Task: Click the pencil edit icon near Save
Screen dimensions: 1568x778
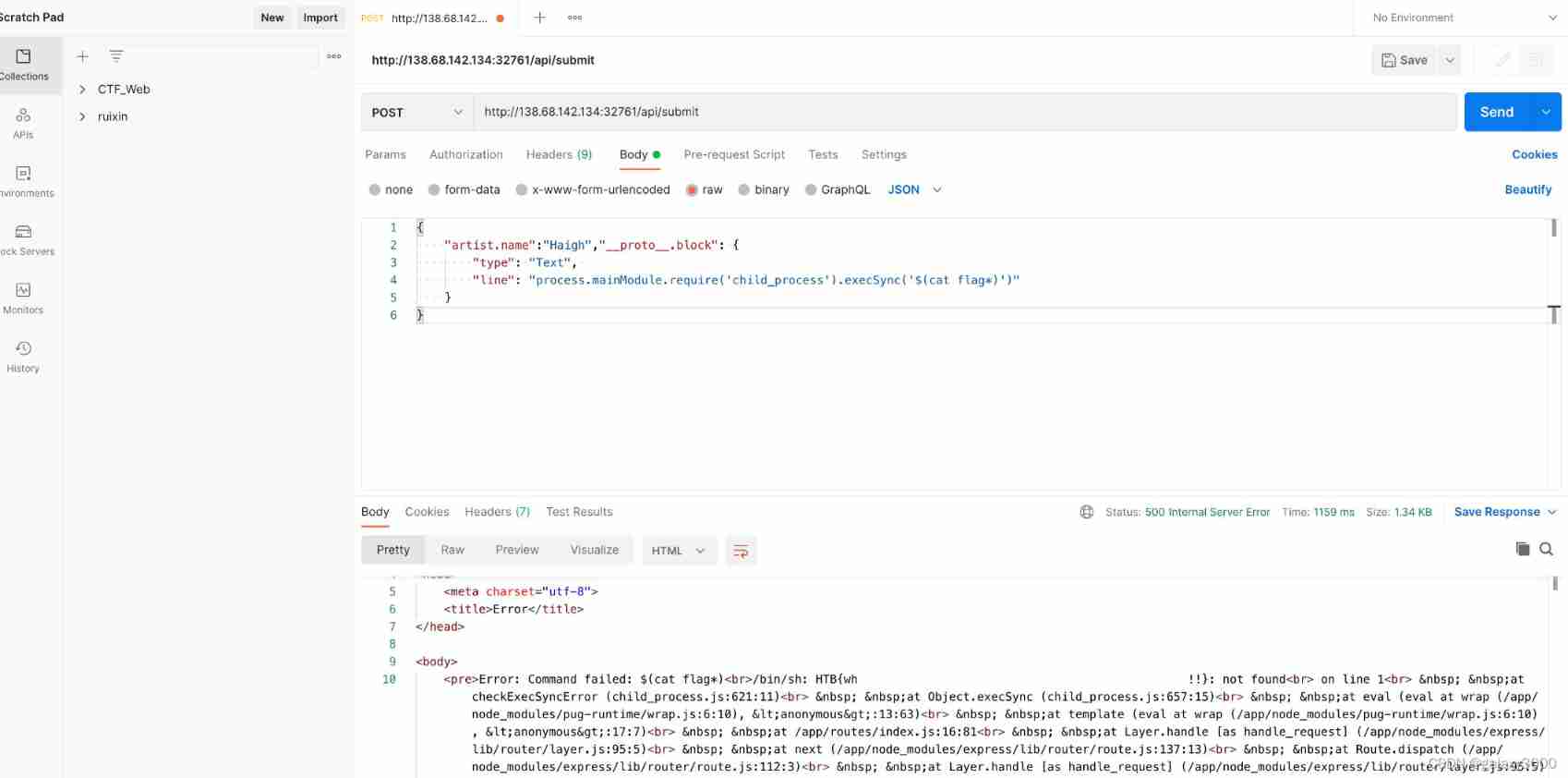Action: [1503, 60]
